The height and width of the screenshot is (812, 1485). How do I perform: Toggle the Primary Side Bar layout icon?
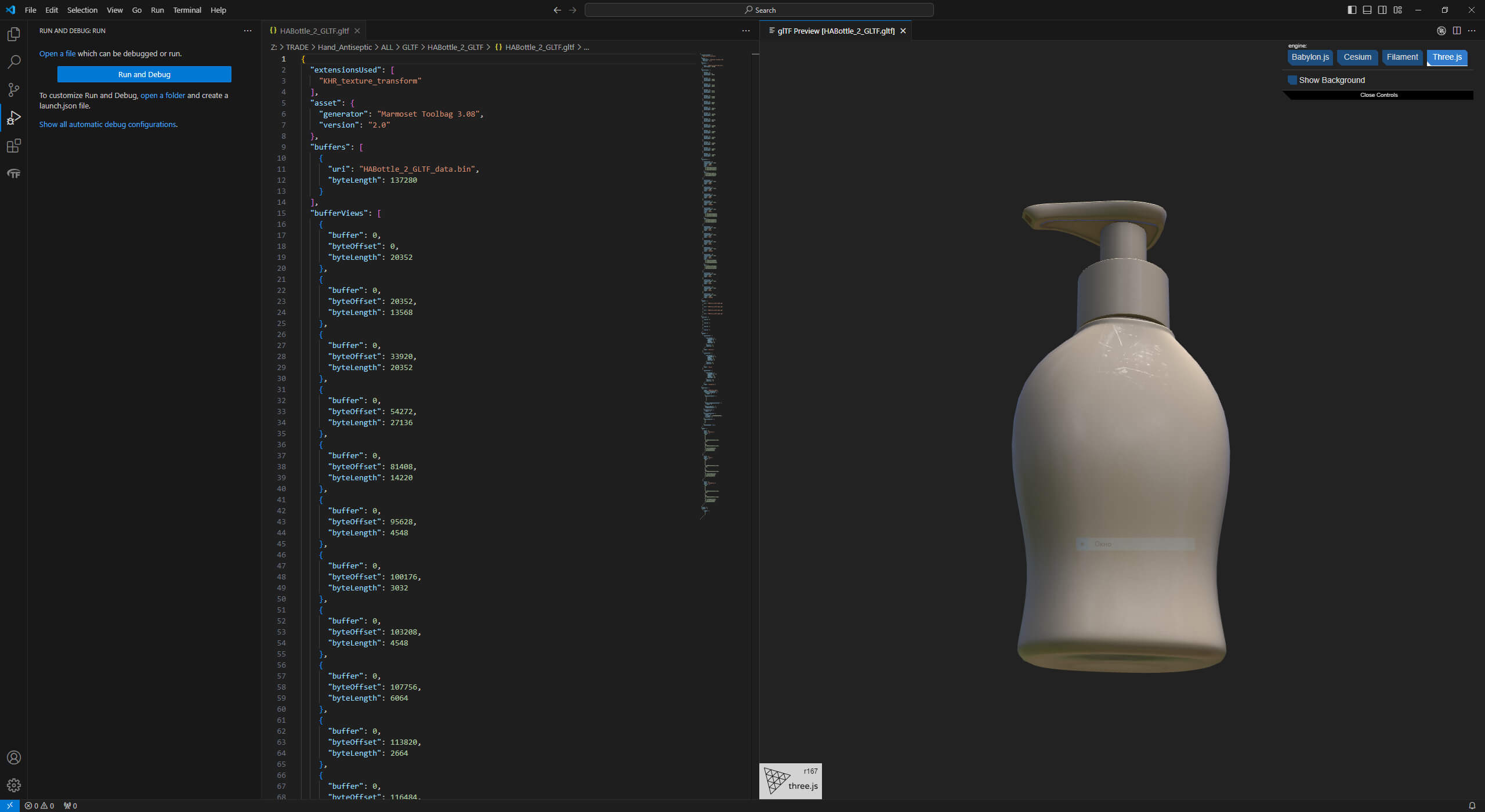1352,10
